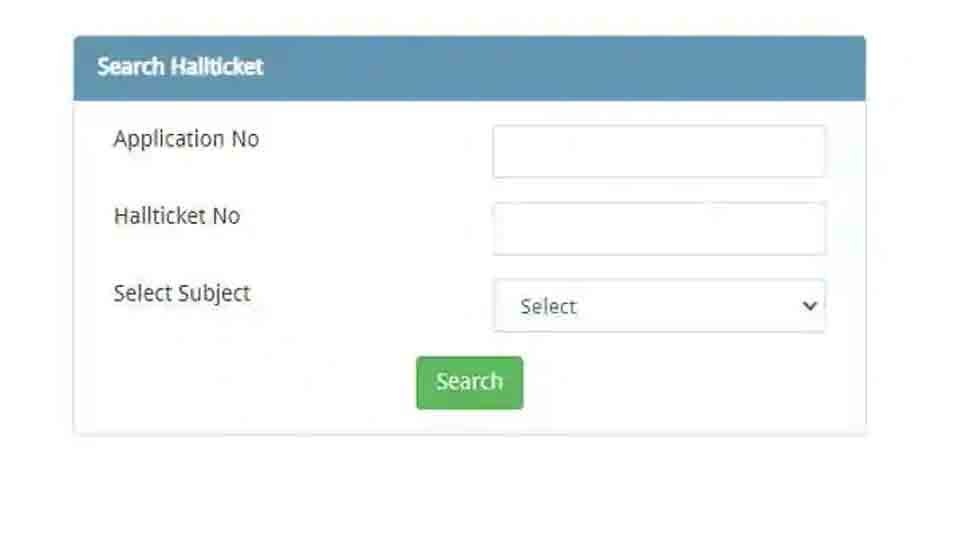The width and height of the screenshot is (970, 545).
Task: Click empty panel space left of Search
Action: pos(250,382)
